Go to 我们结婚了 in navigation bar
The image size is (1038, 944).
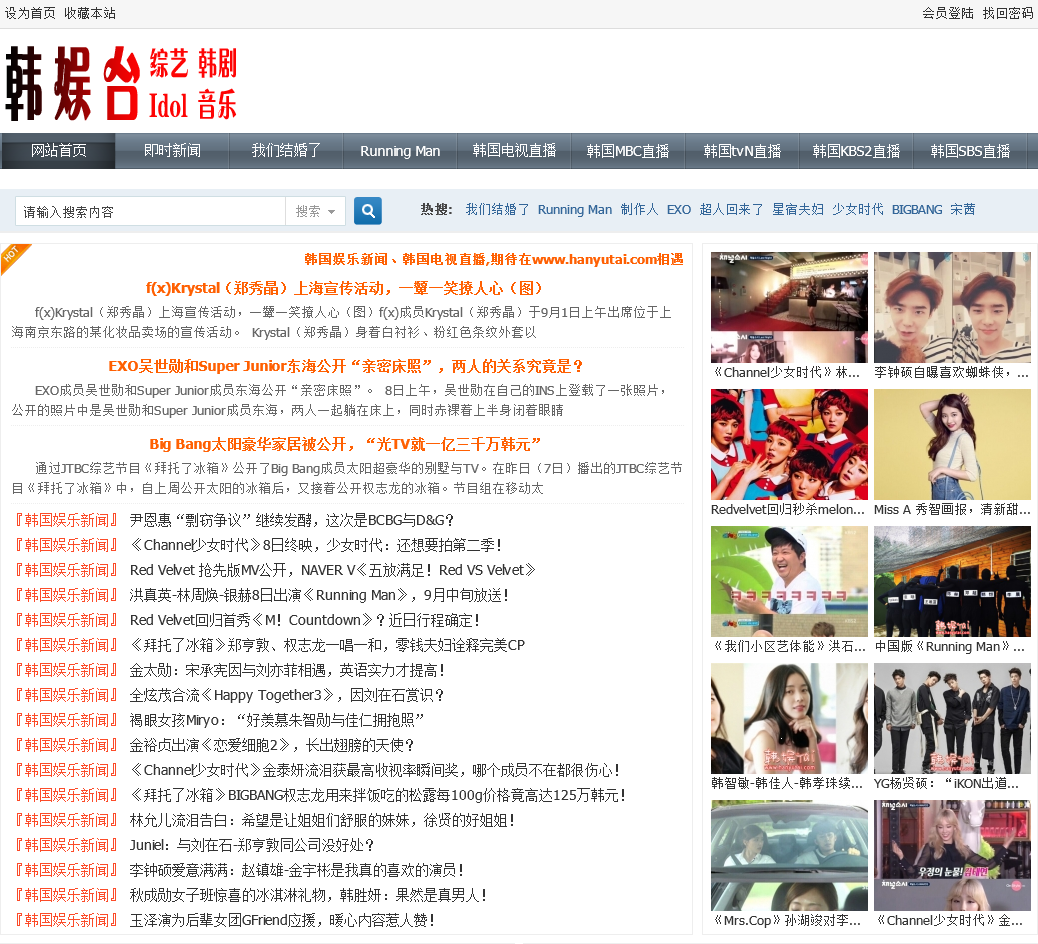(286, 151)
